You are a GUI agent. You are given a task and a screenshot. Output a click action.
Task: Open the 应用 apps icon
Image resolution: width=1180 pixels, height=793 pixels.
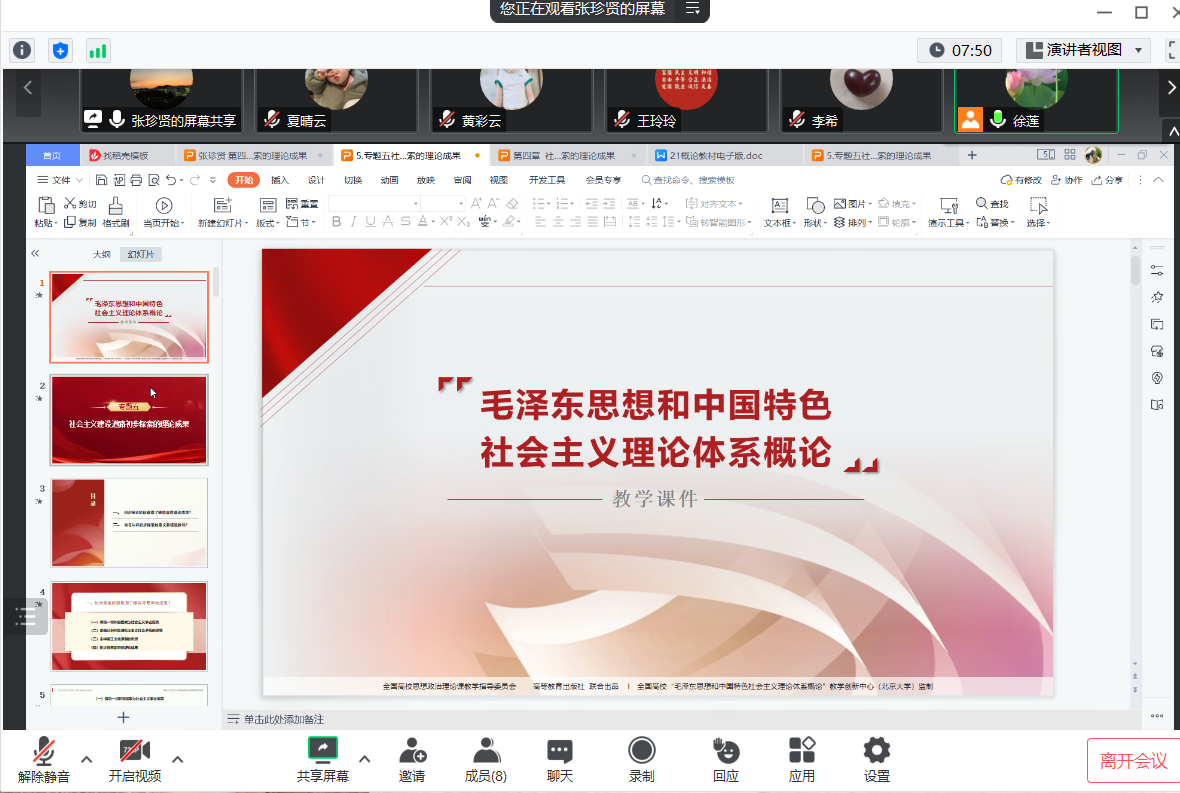point(801,759)
